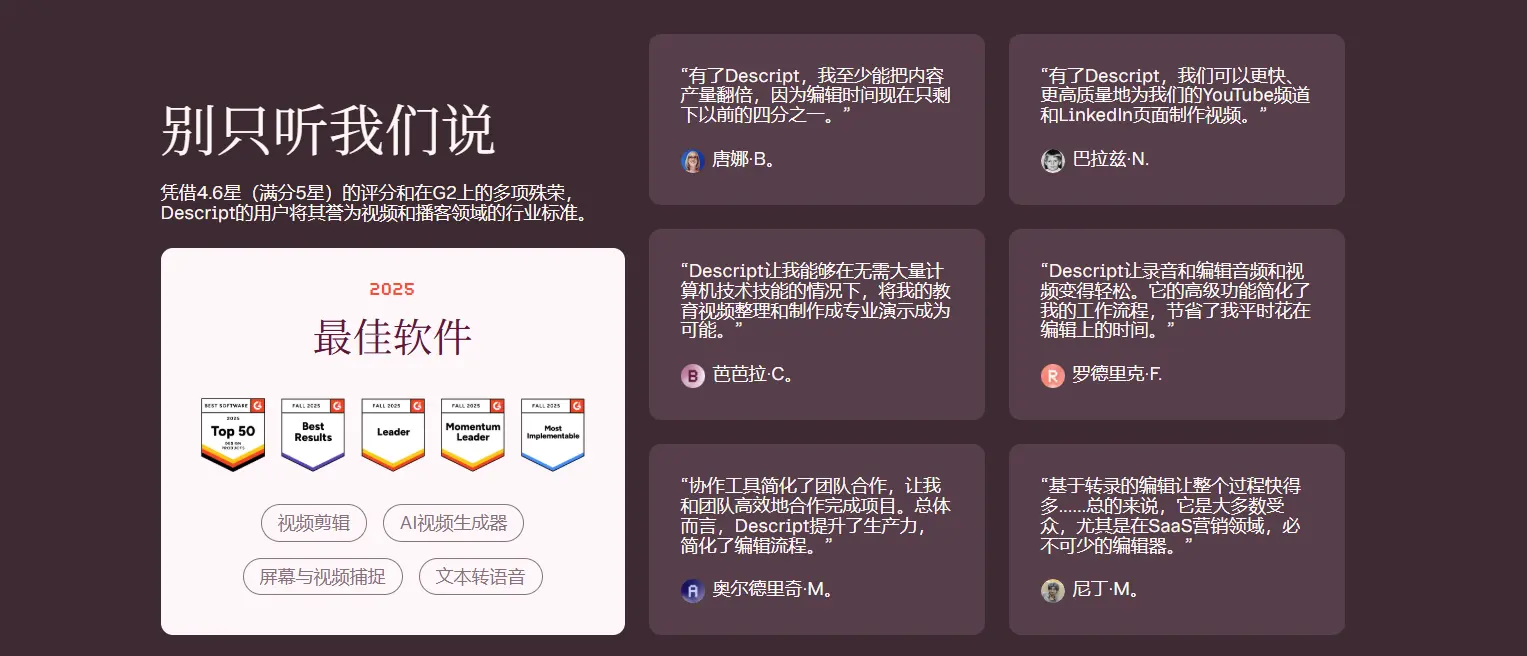Click reviewer name 尼丁·M。
This screenshot has width=1527, height=656.
click(x=1106, y=591)
